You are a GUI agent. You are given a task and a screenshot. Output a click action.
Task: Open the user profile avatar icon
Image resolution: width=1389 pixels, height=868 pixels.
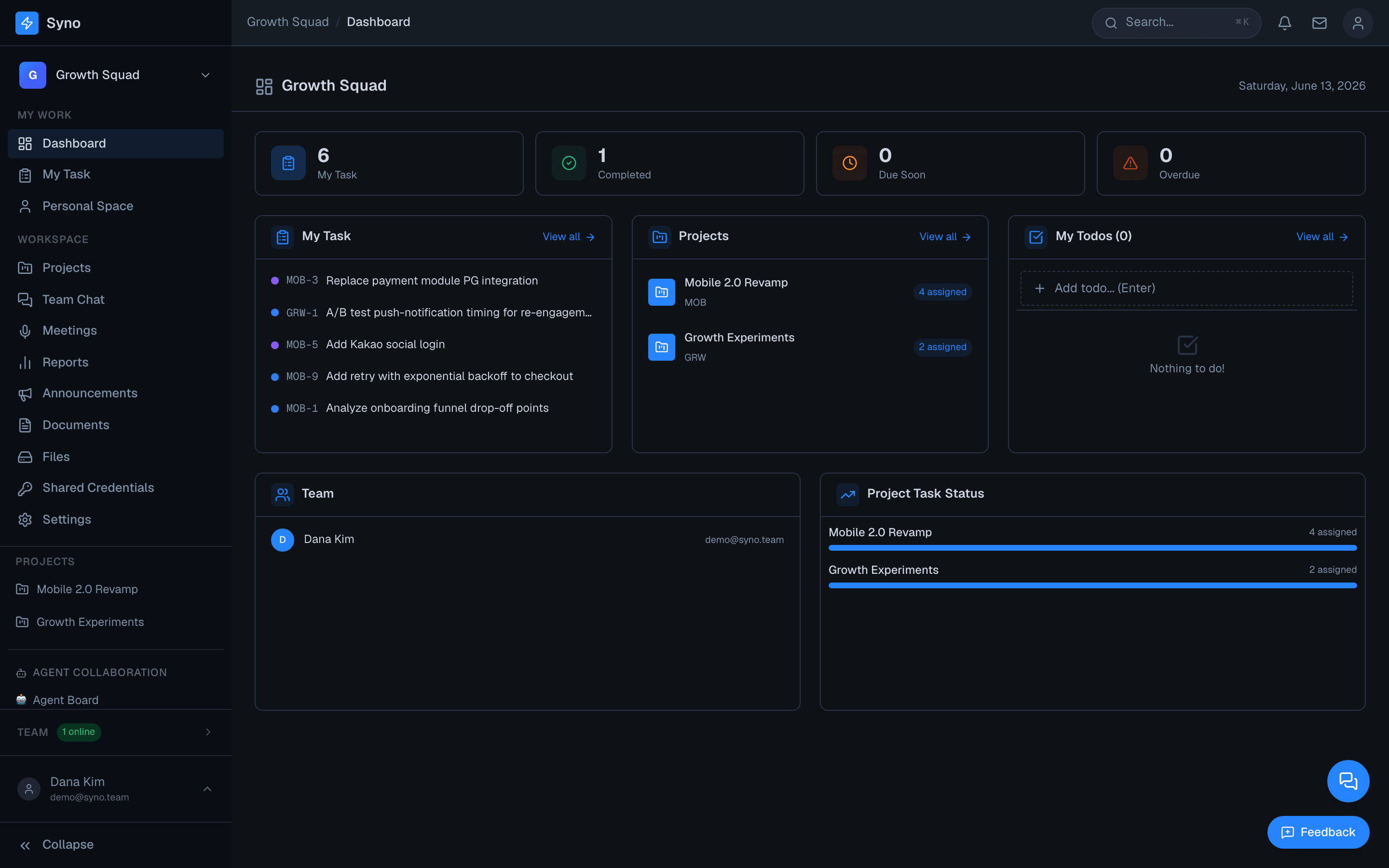[x=1358, y=23]
